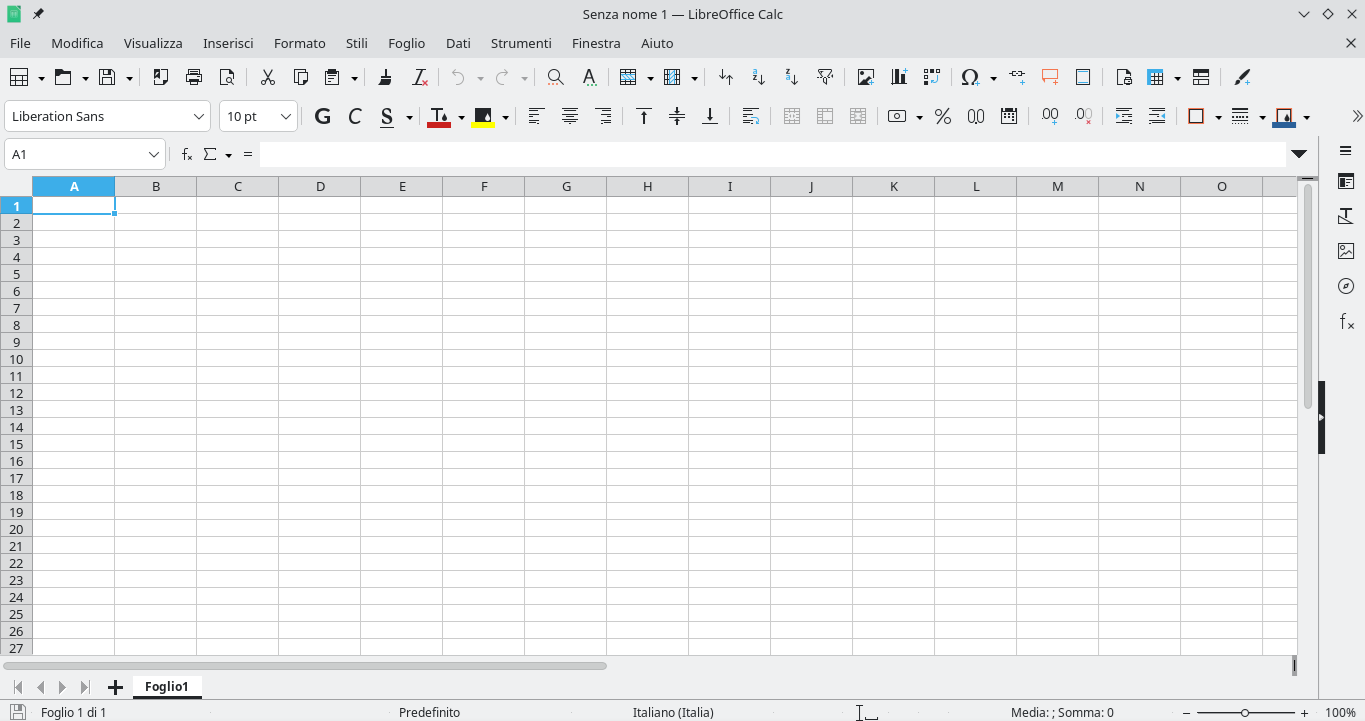
Task: Toggle underline formatting
Action: (389, 116)
